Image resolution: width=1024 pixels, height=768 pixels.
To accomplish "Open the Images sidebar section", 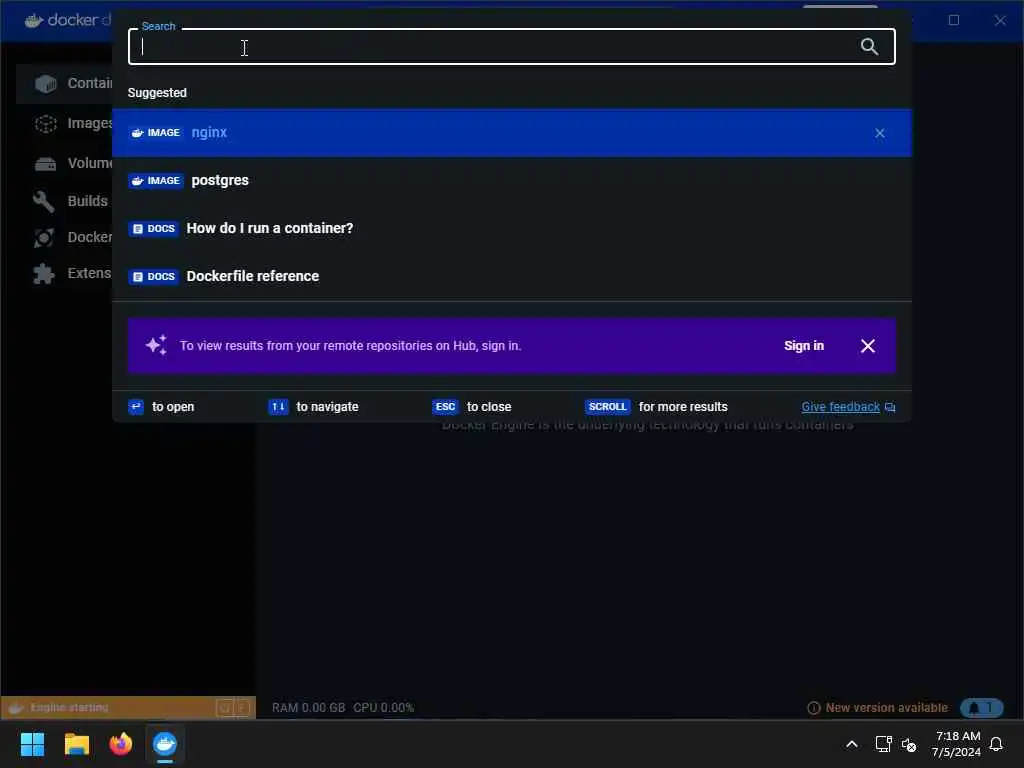I will [x=65, y=123].
